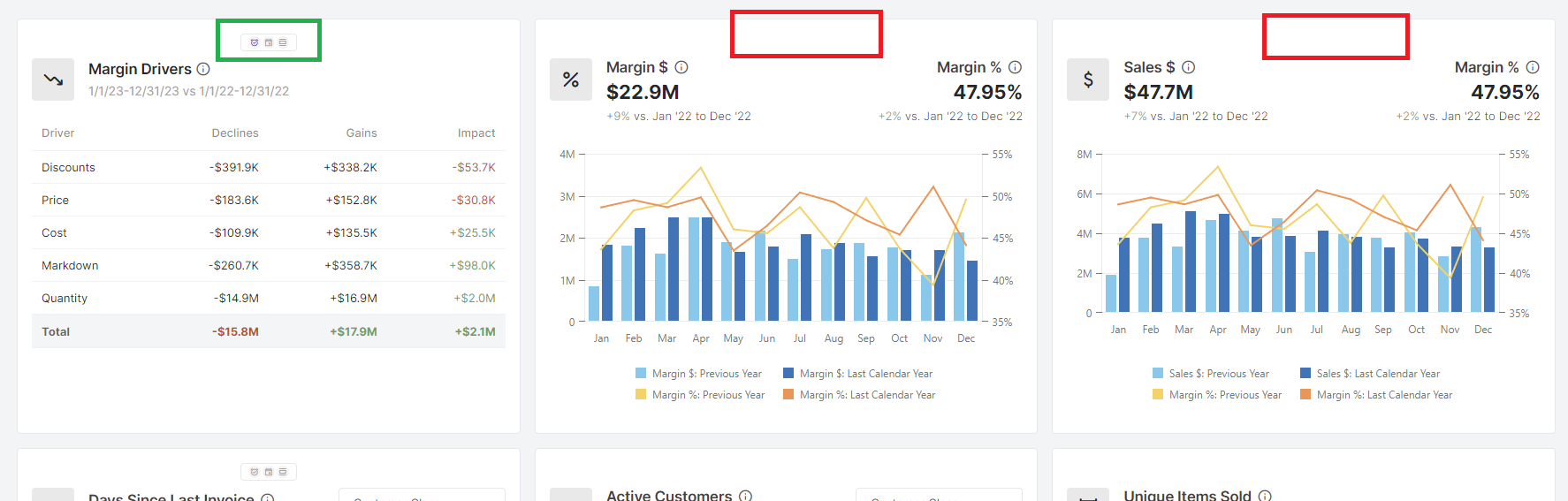Open the dropdown in the Active Customers card

(x=939, y=496)
